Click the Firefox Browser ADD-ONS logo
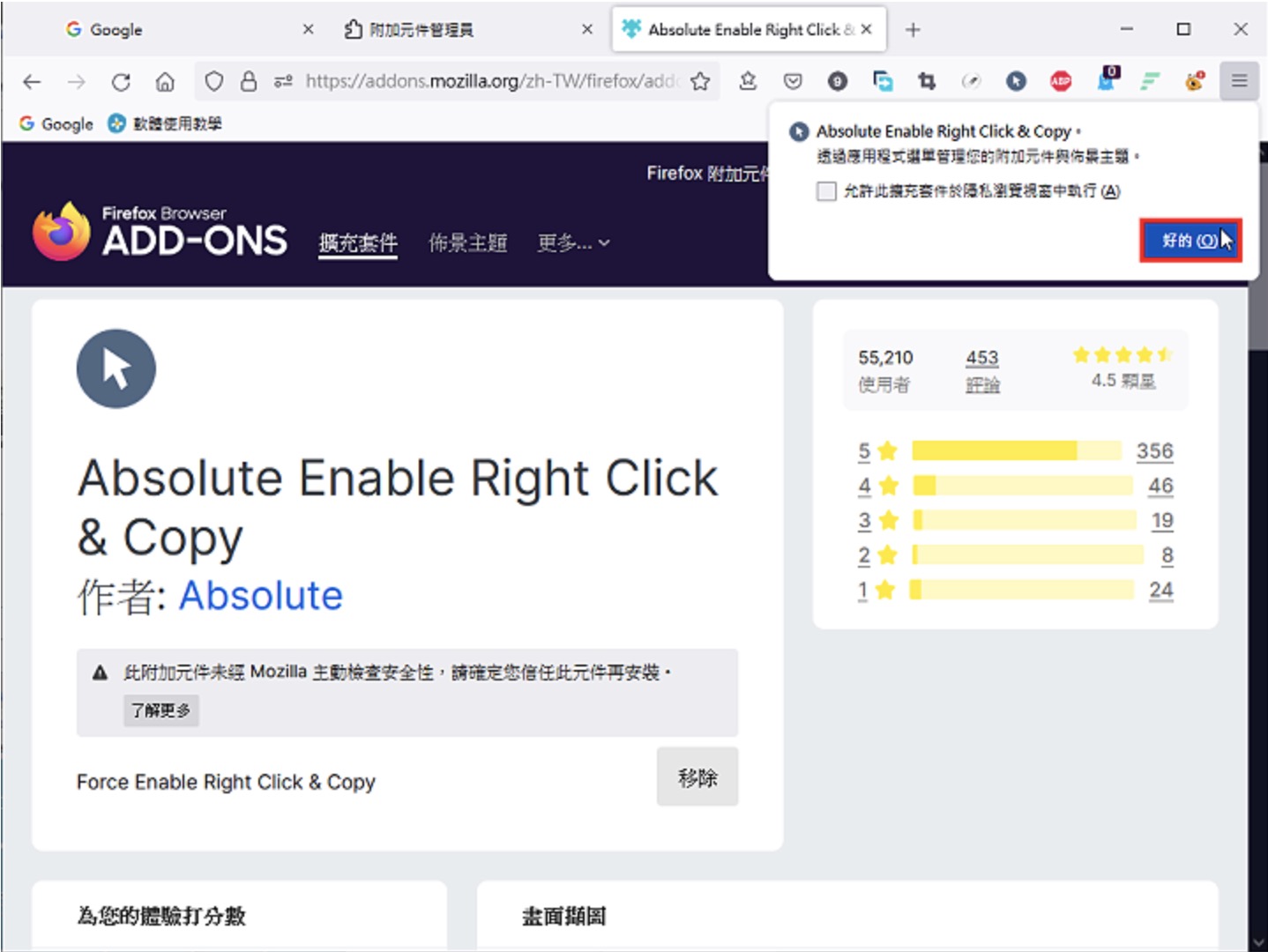1268x952 pixels. (x=160, y=232)
